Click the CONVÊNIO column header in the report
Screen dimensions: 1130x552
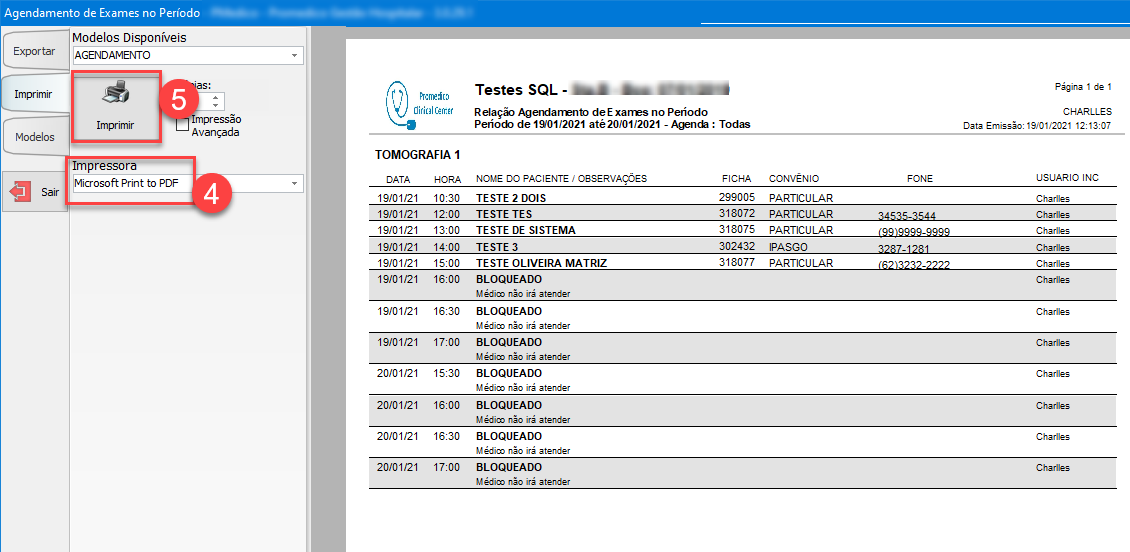795,179
